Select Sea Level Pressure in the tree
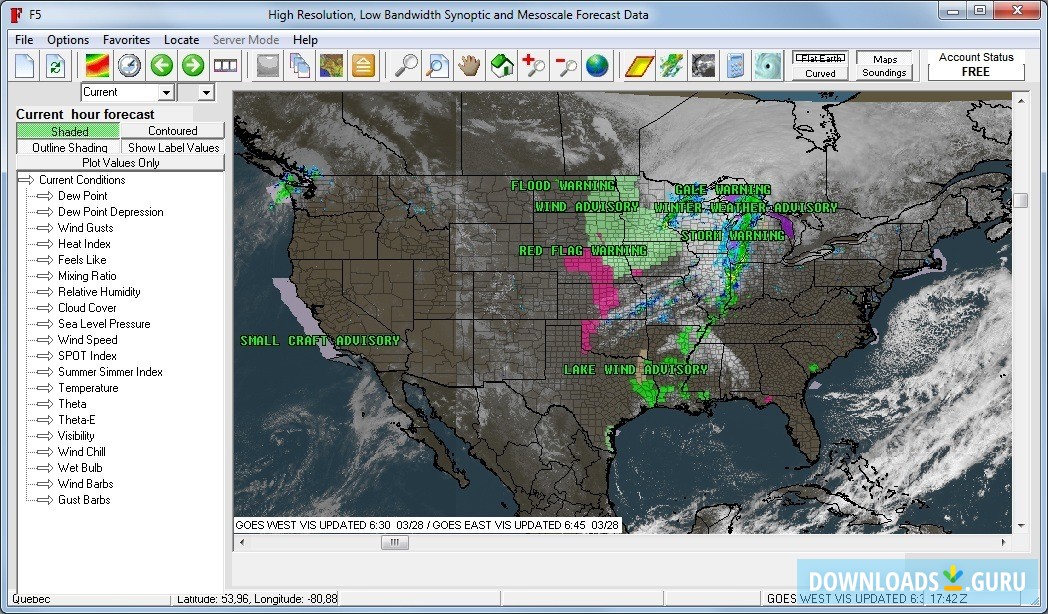 [x=104, y=324]
